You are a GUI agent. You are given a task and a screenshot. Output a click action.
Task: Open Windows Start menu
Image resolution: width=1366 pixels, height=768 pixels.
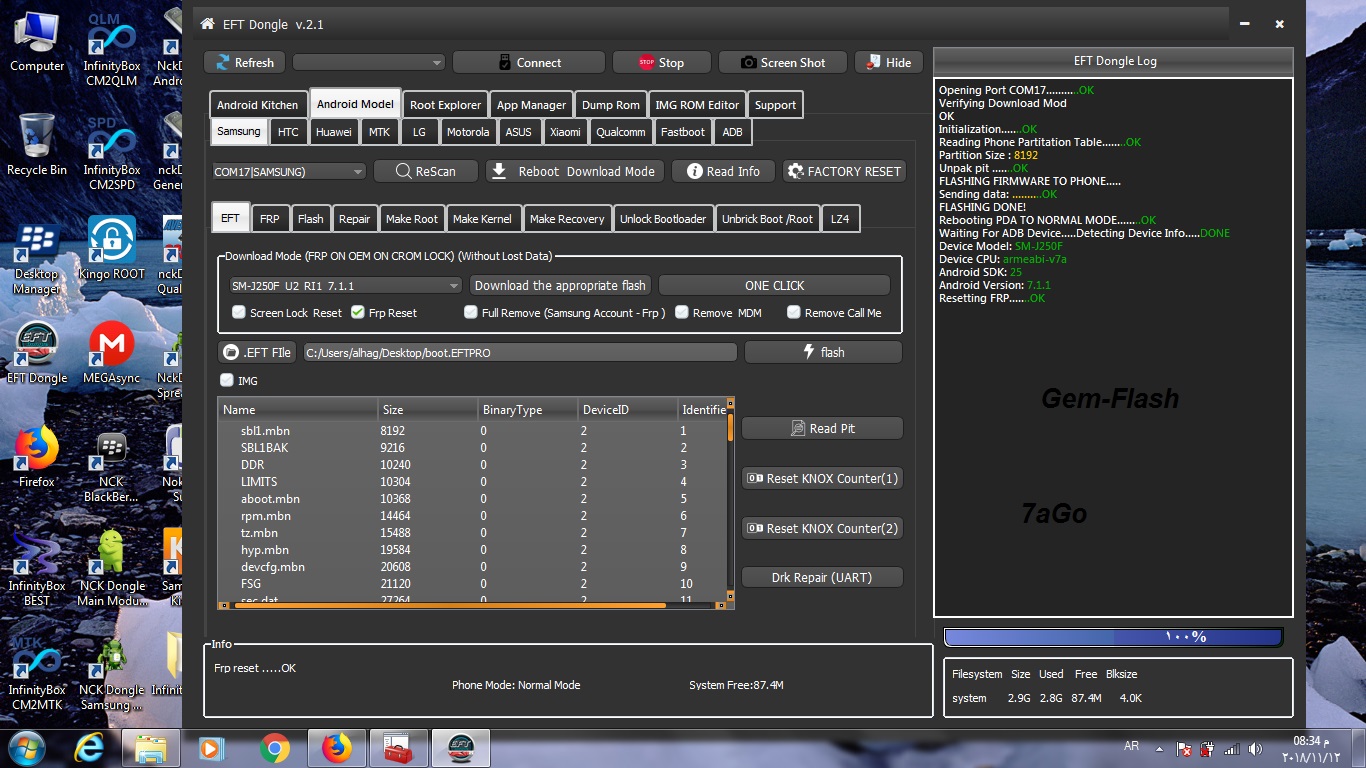26,747
